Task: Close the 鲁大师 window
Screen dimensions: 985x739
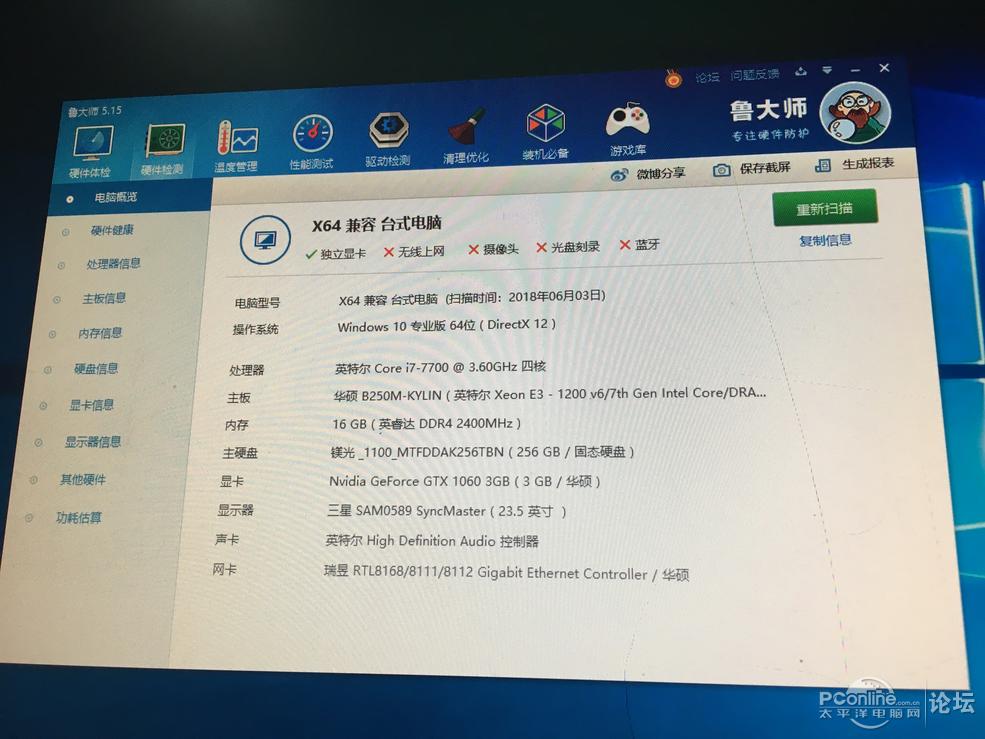Action: 884,67
